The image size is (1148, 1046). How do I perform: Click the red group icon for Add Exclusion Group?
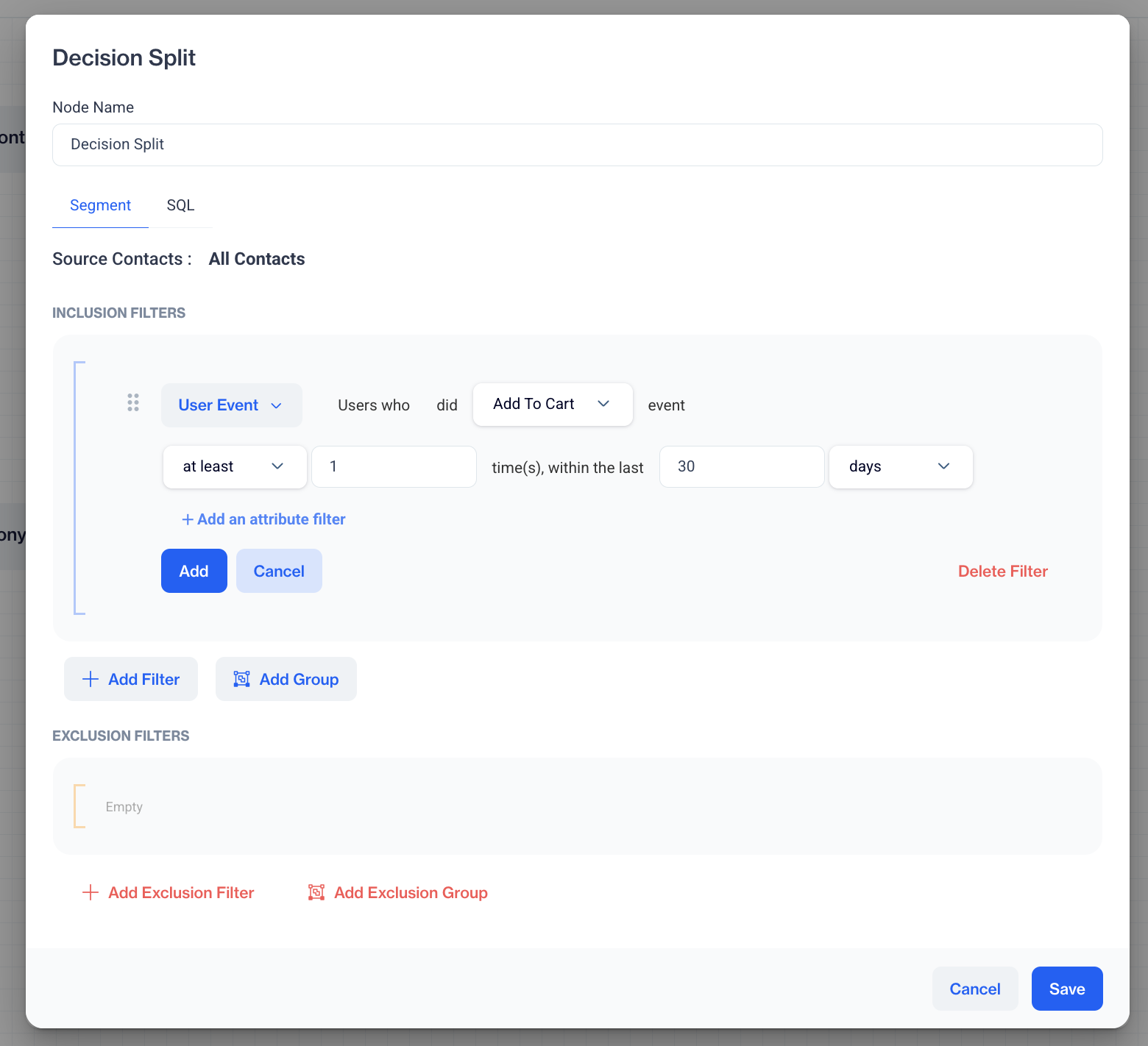pyautogui.click(x=316, y=892)
